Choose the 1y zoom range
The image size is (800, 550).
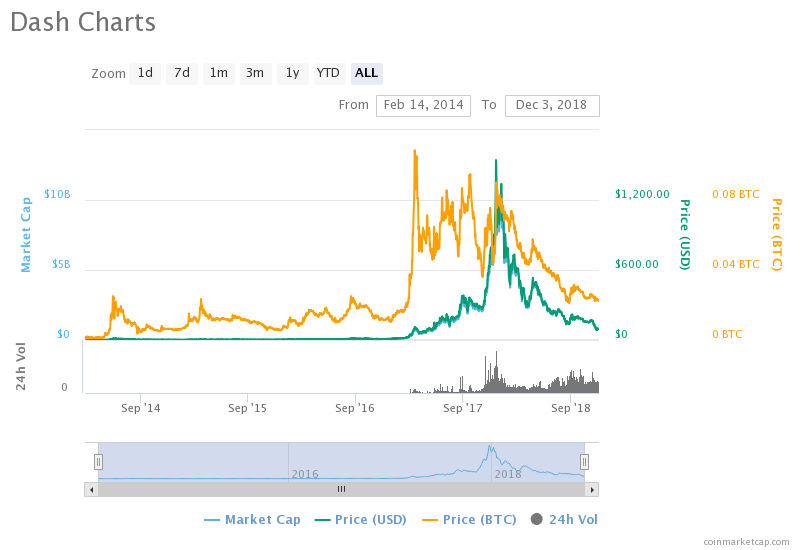click(291, 73)
